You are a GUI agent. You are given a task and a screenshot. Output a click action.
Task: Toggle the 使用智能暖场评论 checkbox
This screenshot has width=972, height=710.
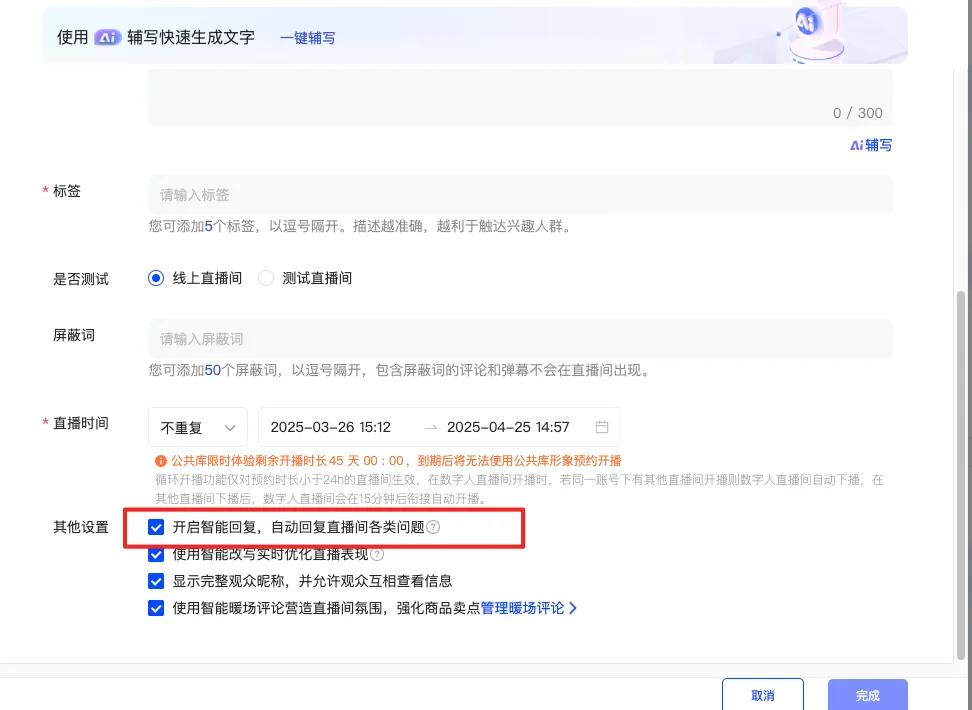(x=157, y=607)
